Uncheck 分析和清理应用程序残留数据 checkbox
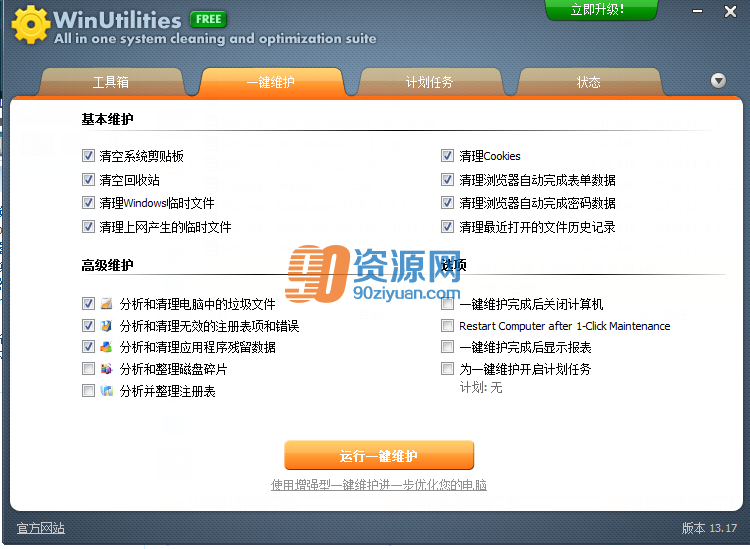 click(88, 346)
